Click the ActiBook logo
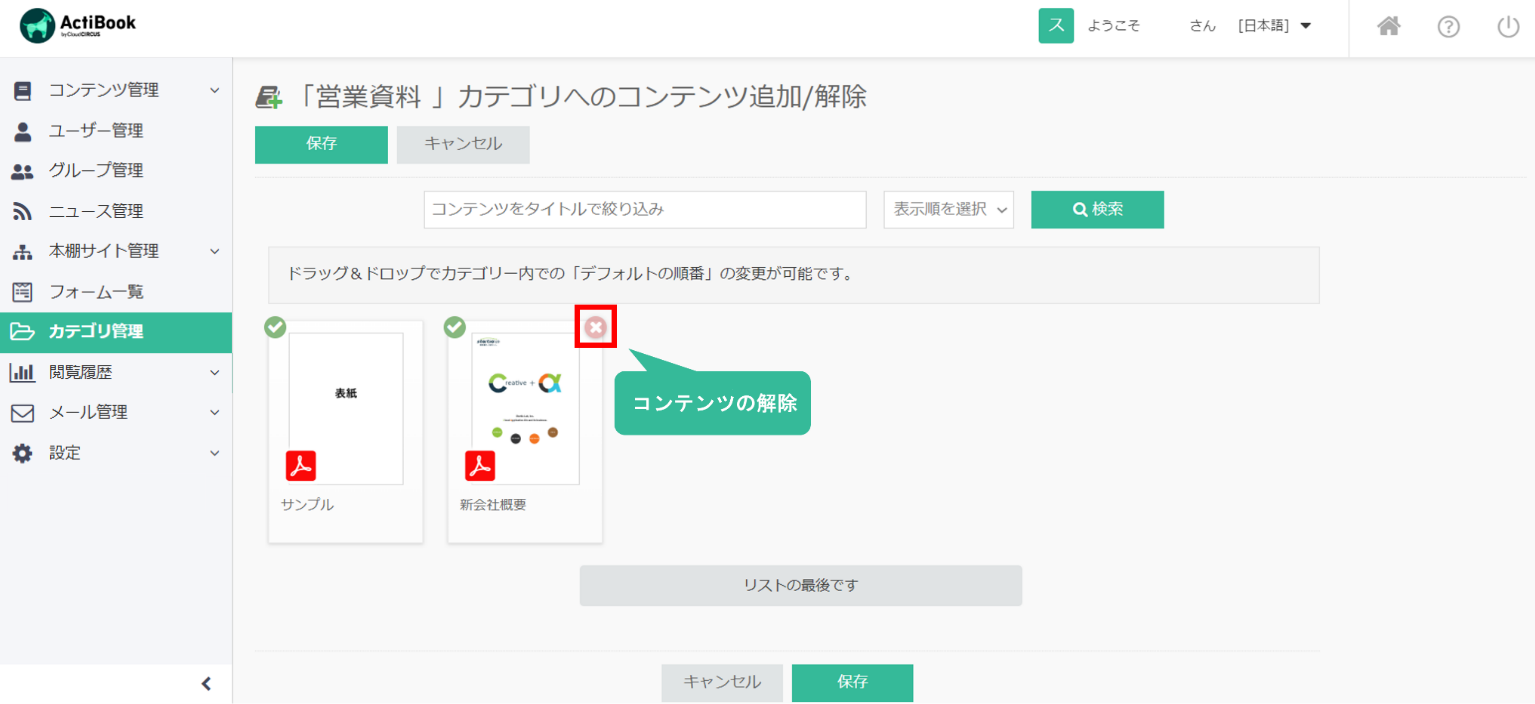Viewport: 1535px width, 704px height. (x=78, y=26)
